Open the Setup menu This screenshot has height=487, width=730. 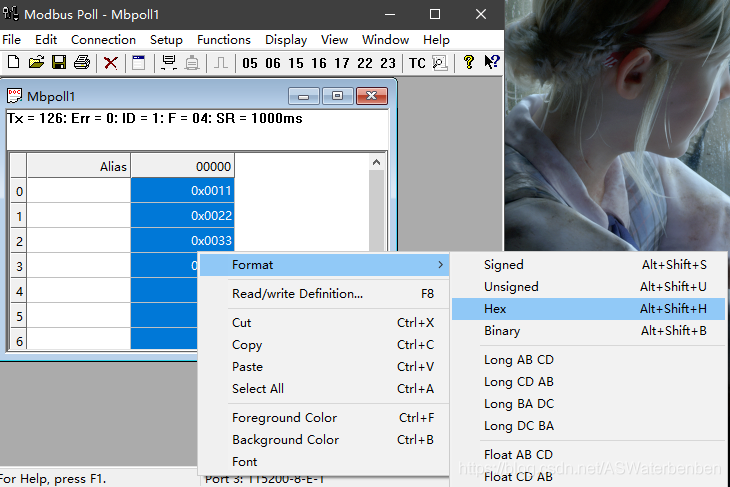[166, 40]
